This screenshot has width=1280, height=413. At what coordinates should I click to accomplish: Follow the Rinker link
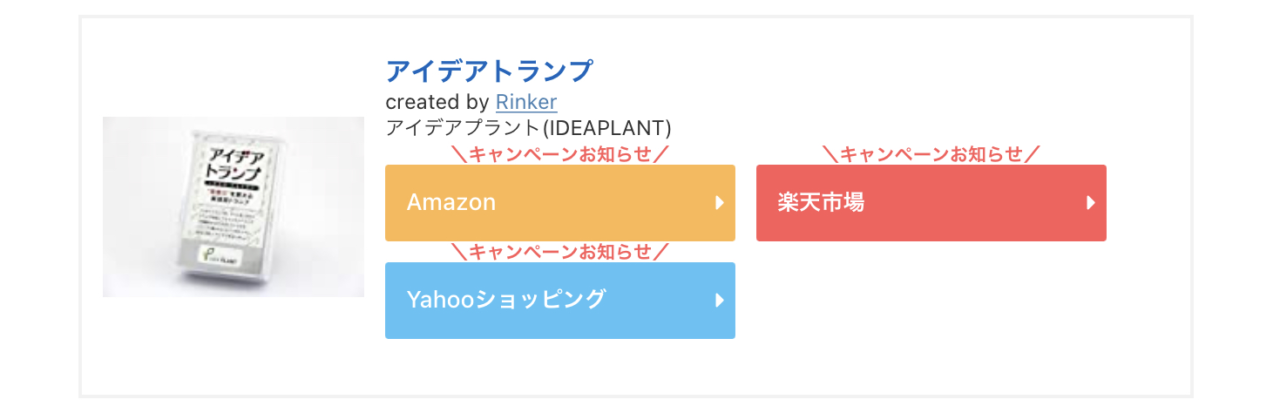click(x=526, y=102)
